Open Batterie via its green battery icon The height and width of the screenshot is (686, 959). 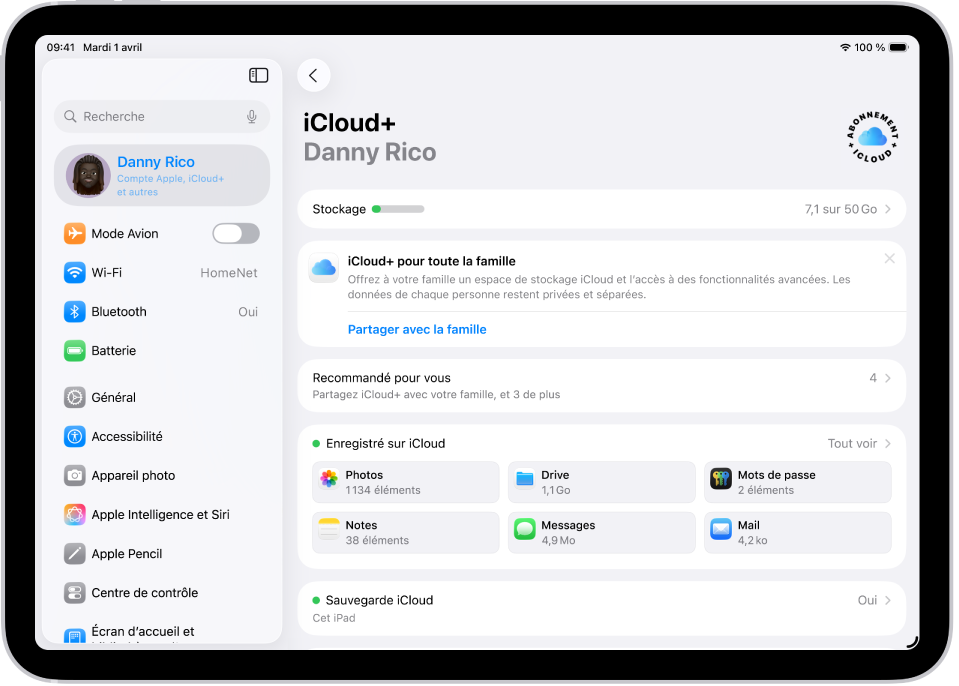[x=74, y=350]
